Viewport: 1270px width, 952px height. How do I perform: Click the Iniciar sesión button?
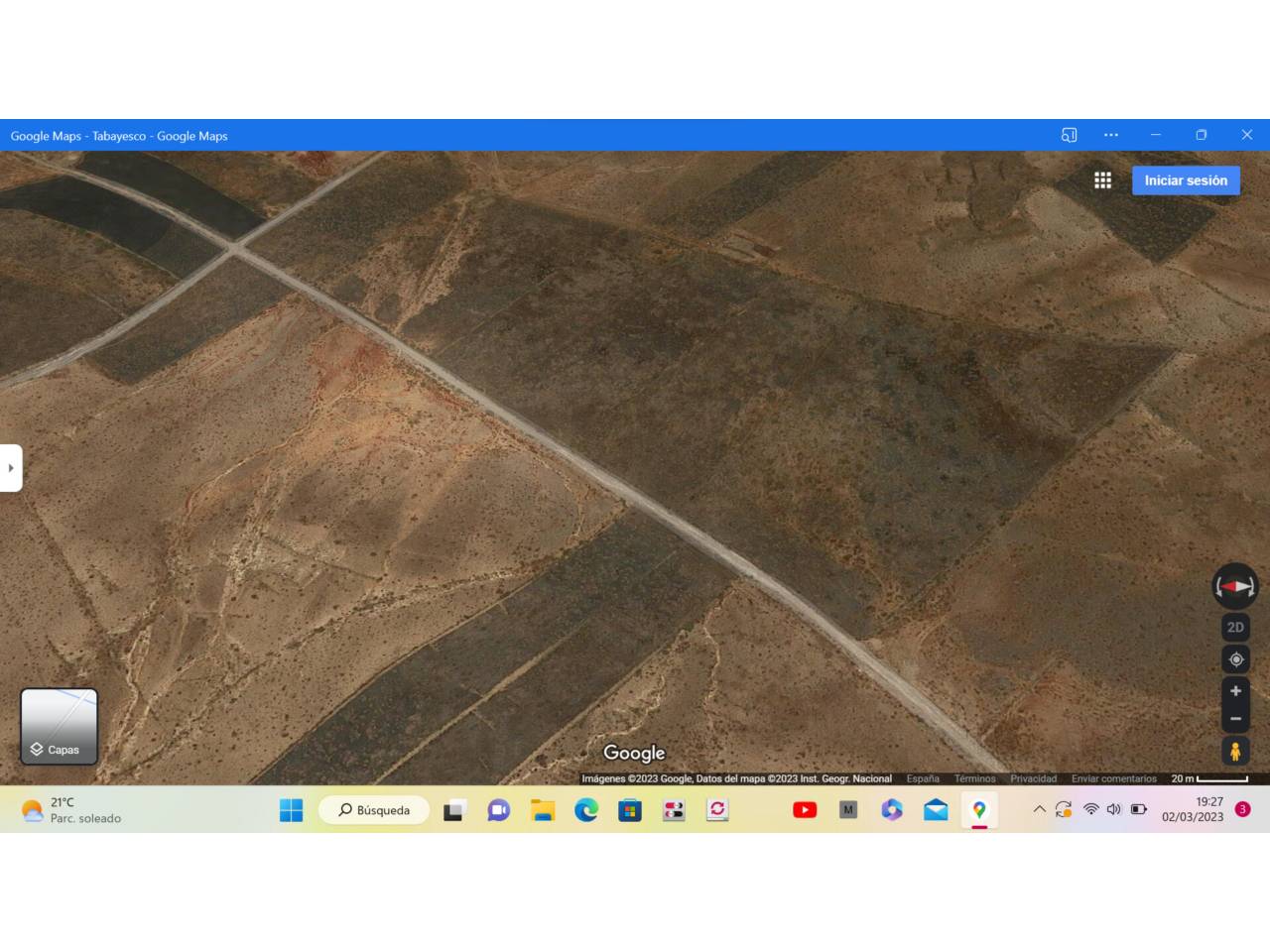(x=1186, y=180)
